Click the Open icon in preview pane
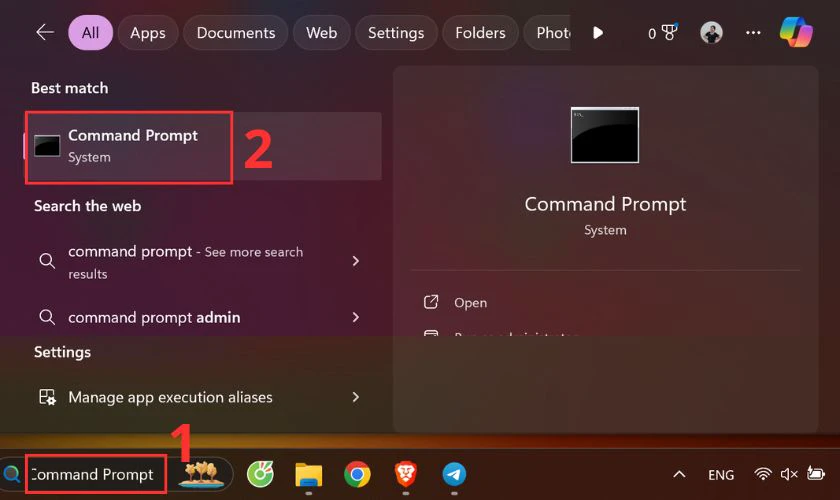The width and height of the screenshot is (840, 500). click(431, 302)
